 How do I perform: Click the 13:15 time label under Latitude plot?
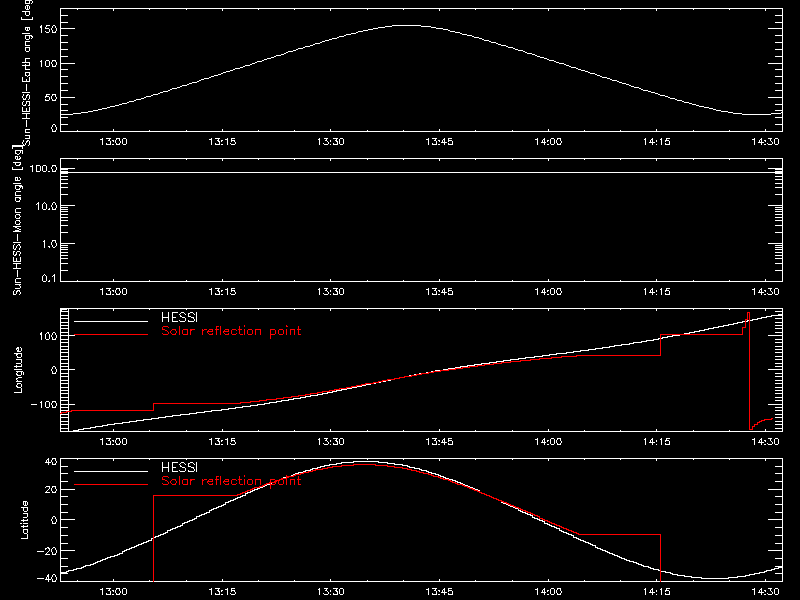pyautogui.click(x=222, y=592)
